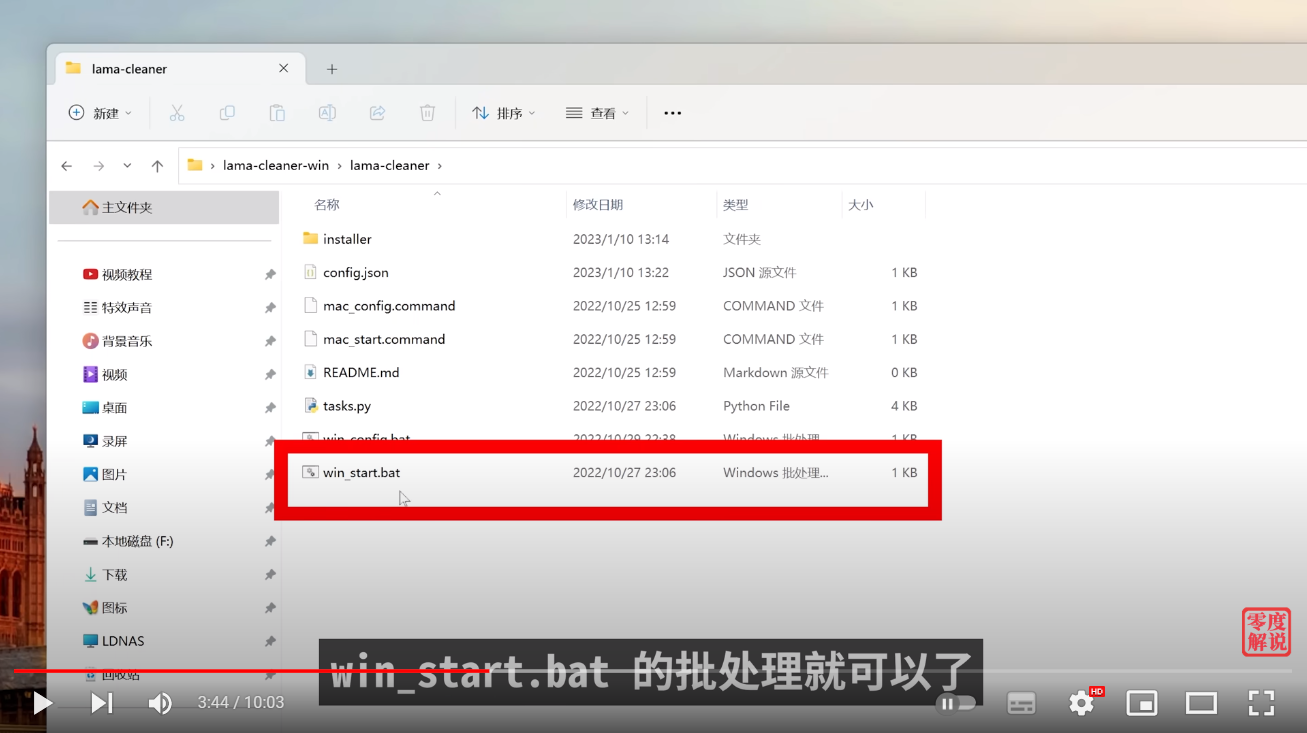1307x733 pixels.
Task: Open 文档 documents in the sidebar
Action: pos(105,508)
